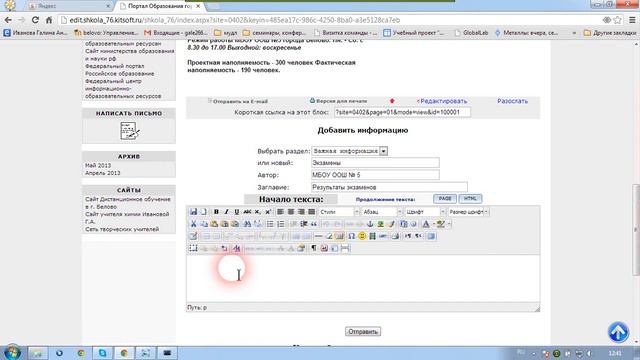Click the blue scroll-to-top arrow

tap(618, 332)
